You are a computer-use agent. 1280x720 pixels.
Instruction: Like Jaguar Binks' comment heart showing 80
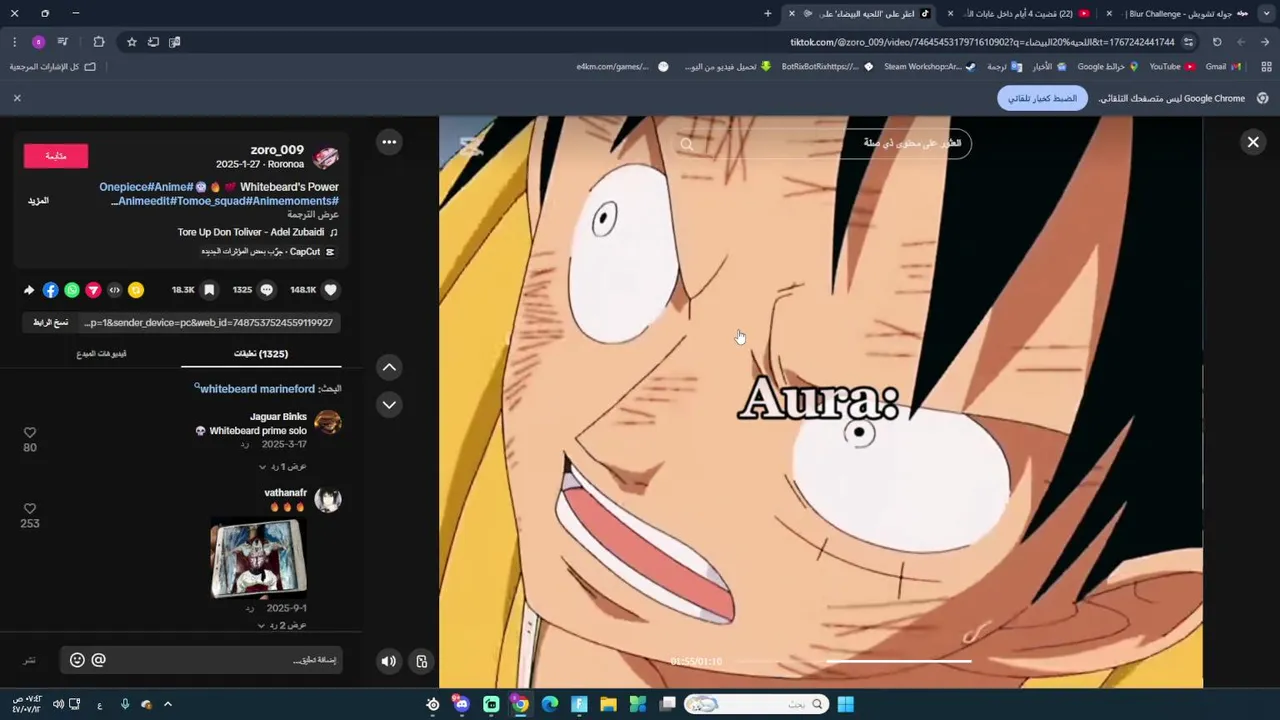[30, 432]
